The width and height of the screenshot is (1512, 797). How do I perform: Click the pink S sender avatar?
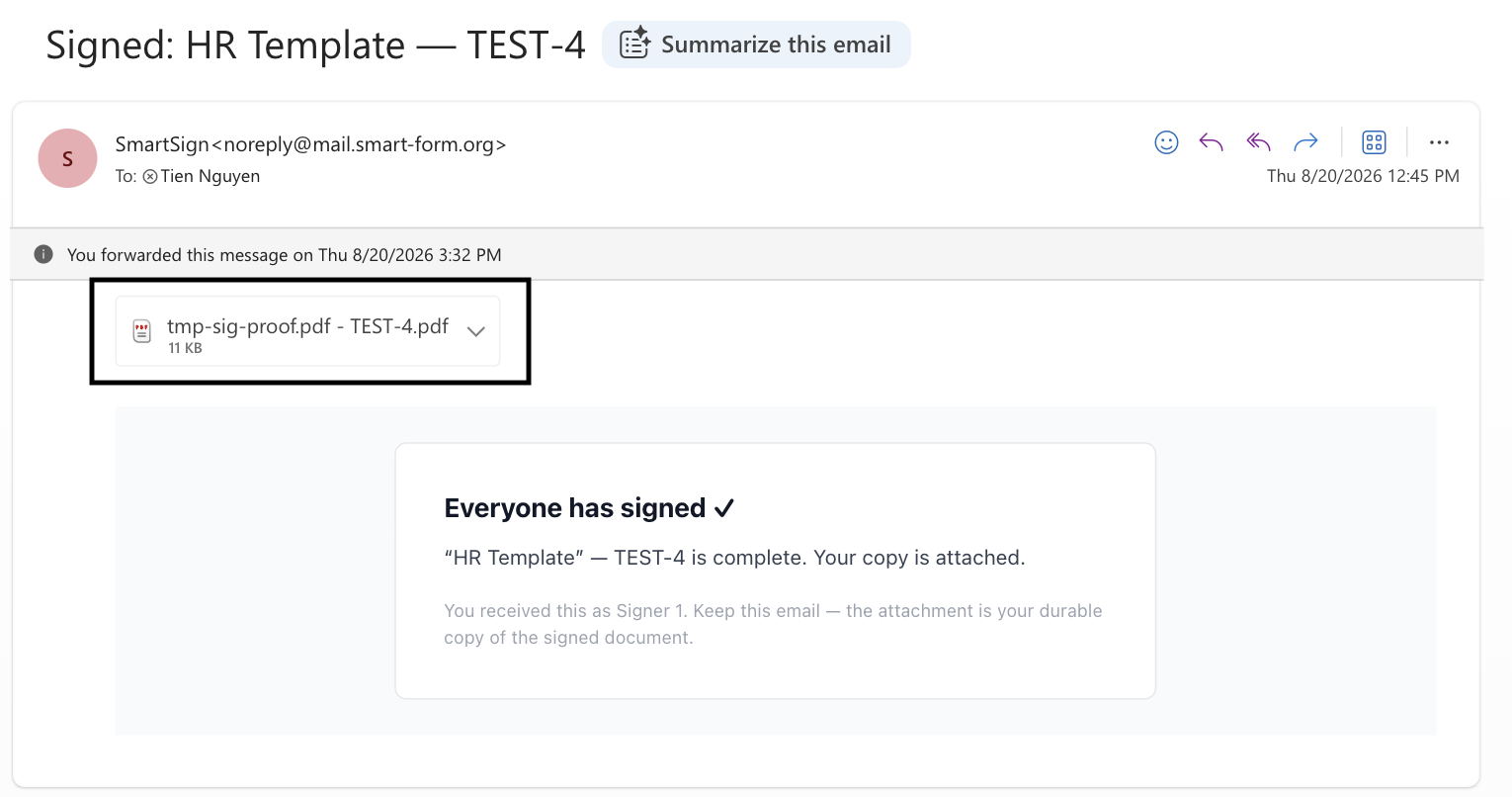(x=67, y=158)
